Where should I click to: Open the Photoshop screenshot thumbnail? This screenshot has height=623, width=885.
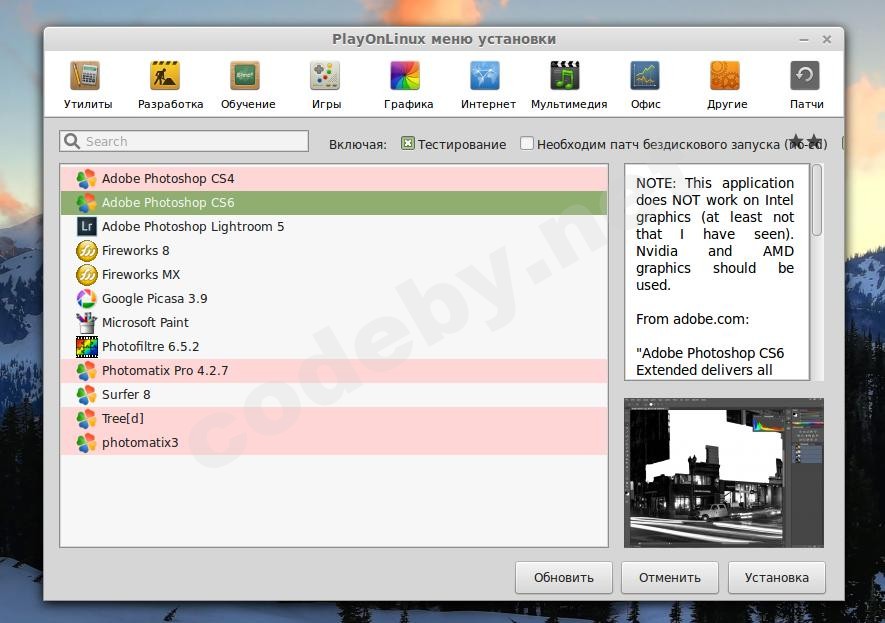click(x=724, y=473)
